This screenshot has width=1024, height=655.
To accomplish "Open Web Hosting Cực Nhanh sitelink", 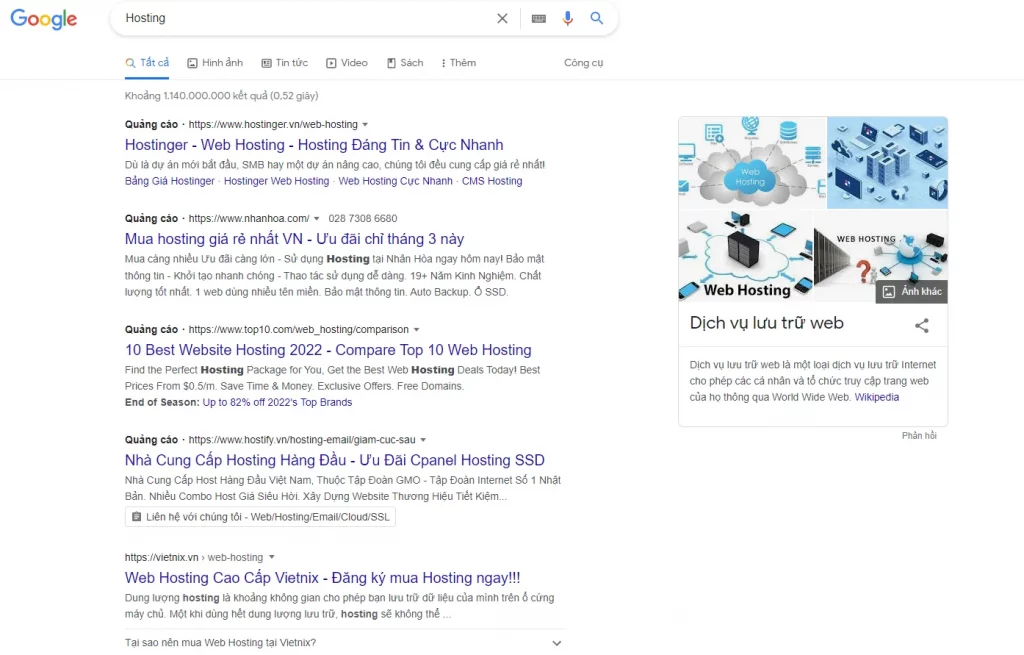I will click(395, 181).
